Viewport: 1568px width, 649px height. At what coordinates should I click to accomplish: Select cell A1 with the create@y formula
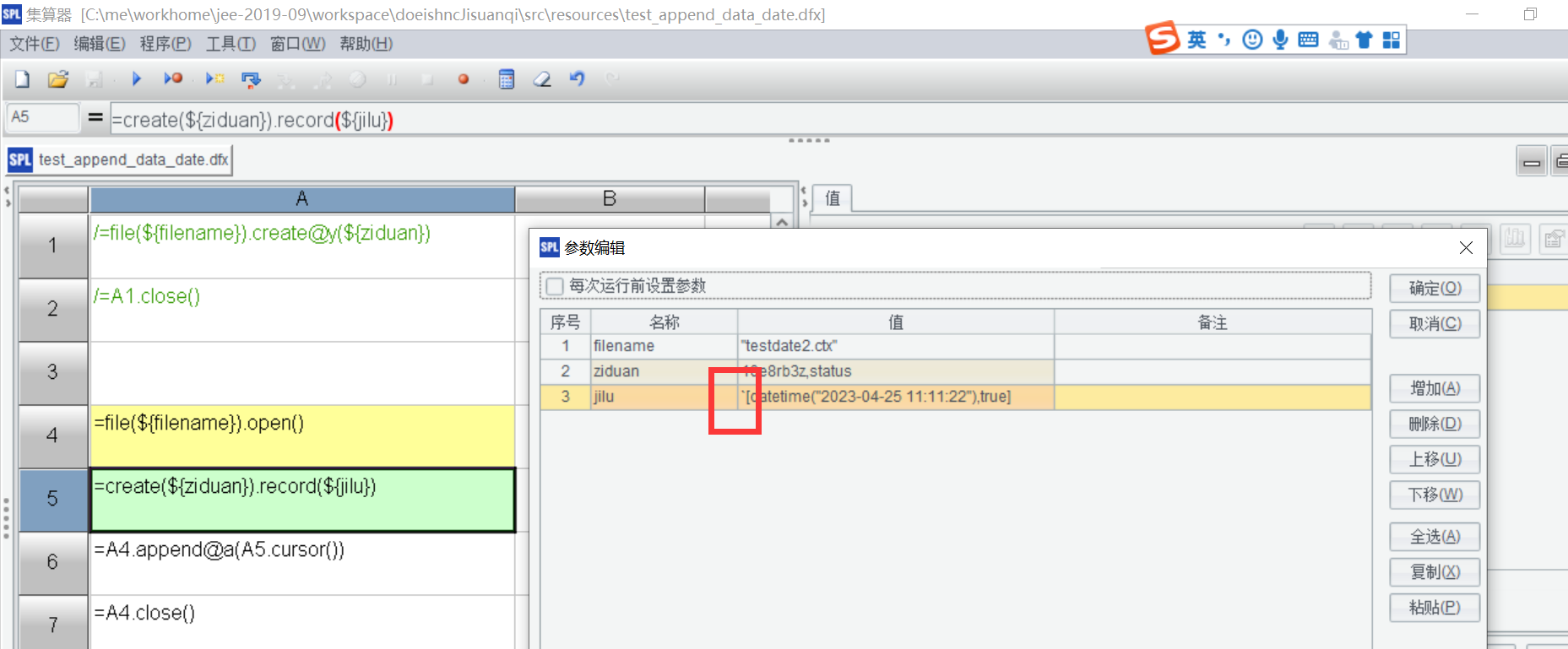pos(302,246)
